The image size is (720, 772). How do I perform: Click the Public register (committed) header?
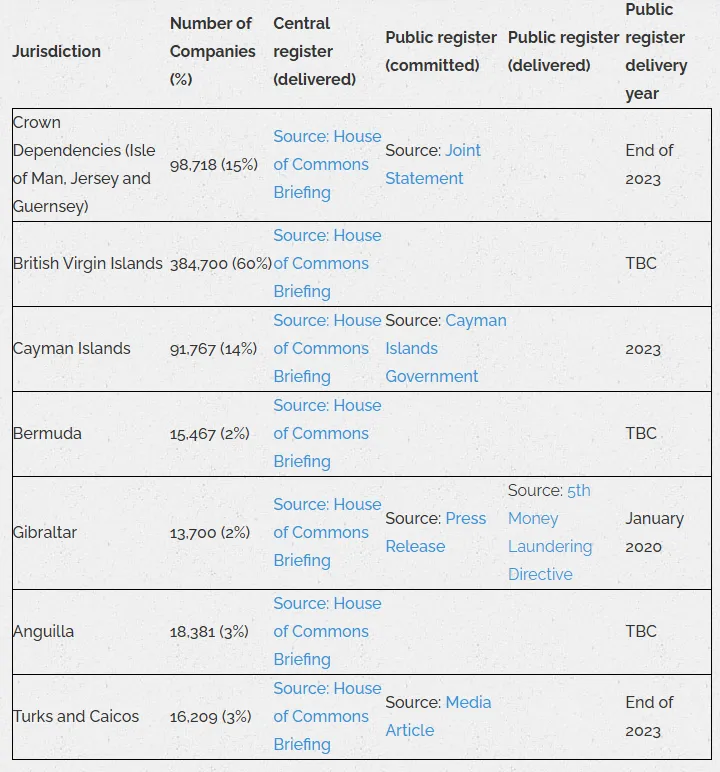tap(441, 51)
